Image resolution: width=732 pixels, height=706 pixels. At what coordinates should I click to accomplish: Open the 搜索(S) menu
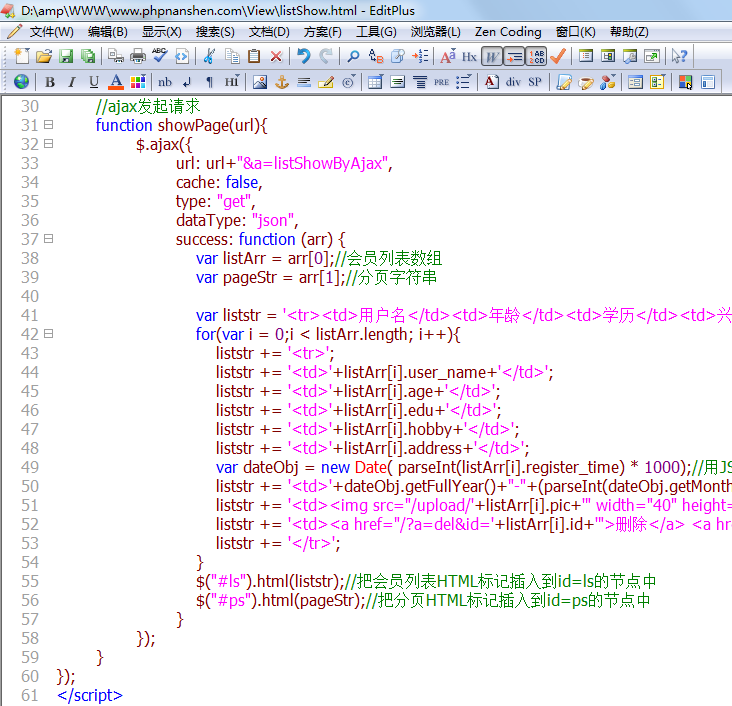[x=215, y=32]
